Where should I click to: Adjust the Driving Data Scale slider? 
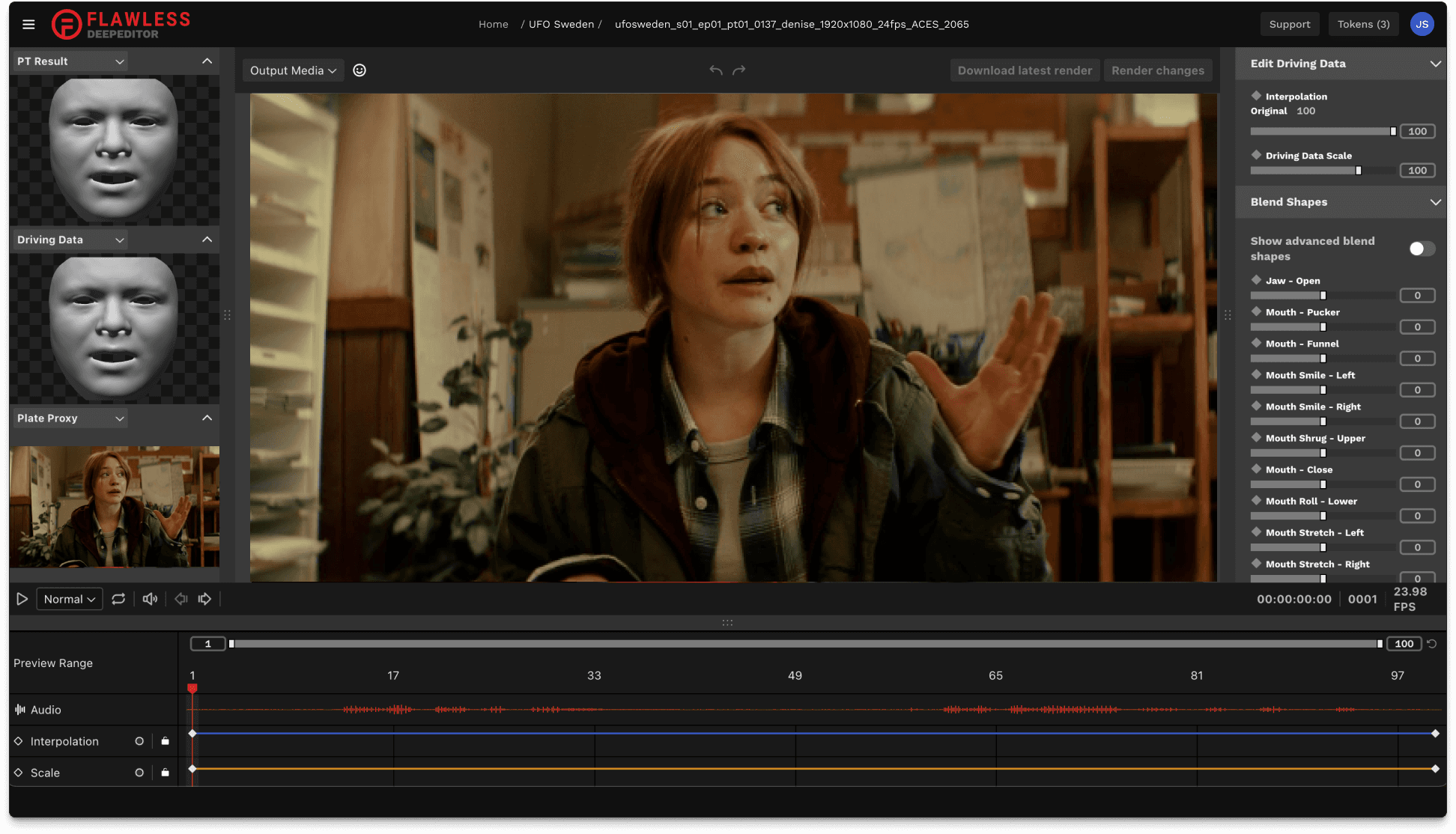(1322, 171)
